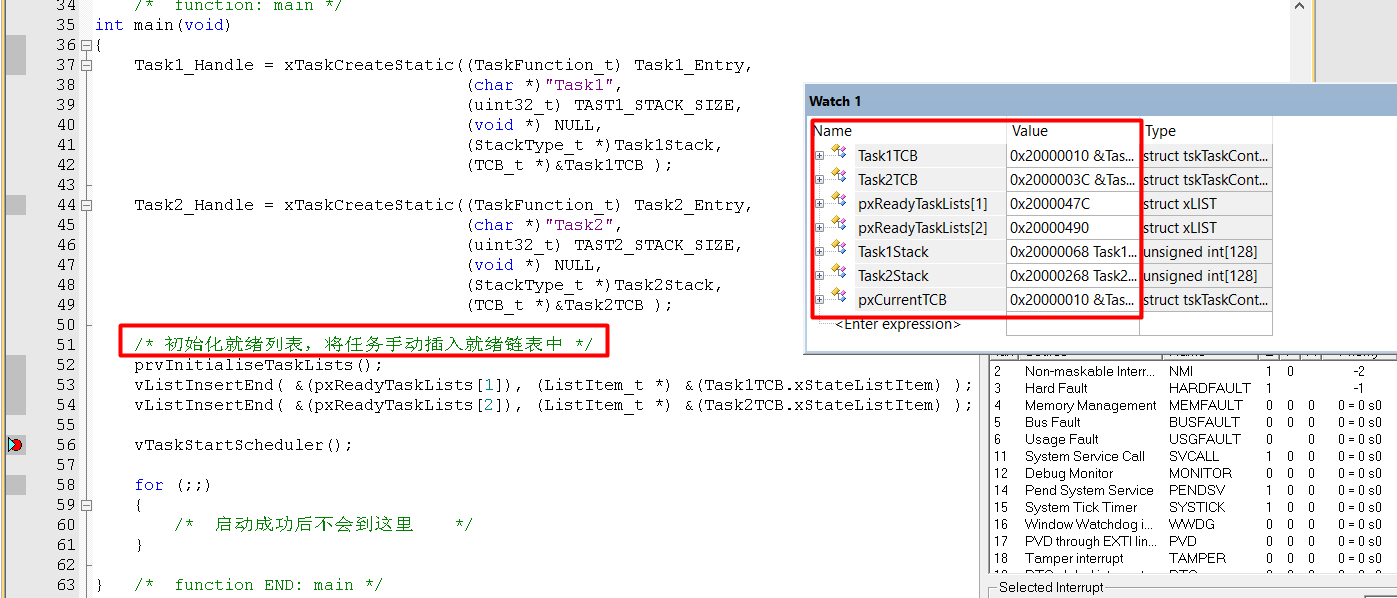Click the variable icon beside pxCurrentTCB
The image size is (1397, 598).
tap(839, 298)
